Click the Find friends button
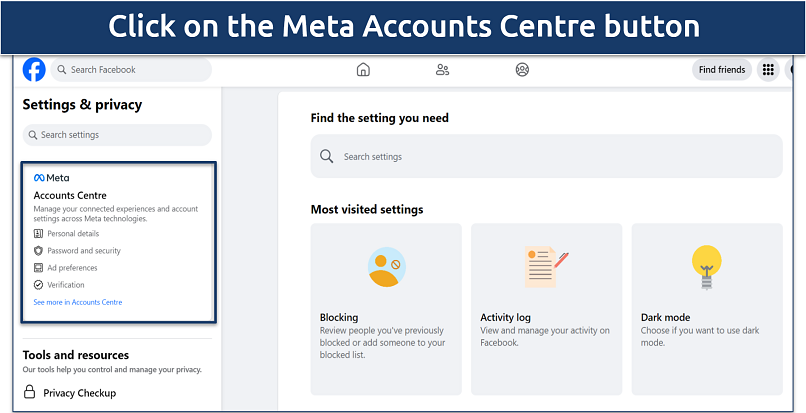The width and height of the screenshot is (806, 413). [722, 70]
